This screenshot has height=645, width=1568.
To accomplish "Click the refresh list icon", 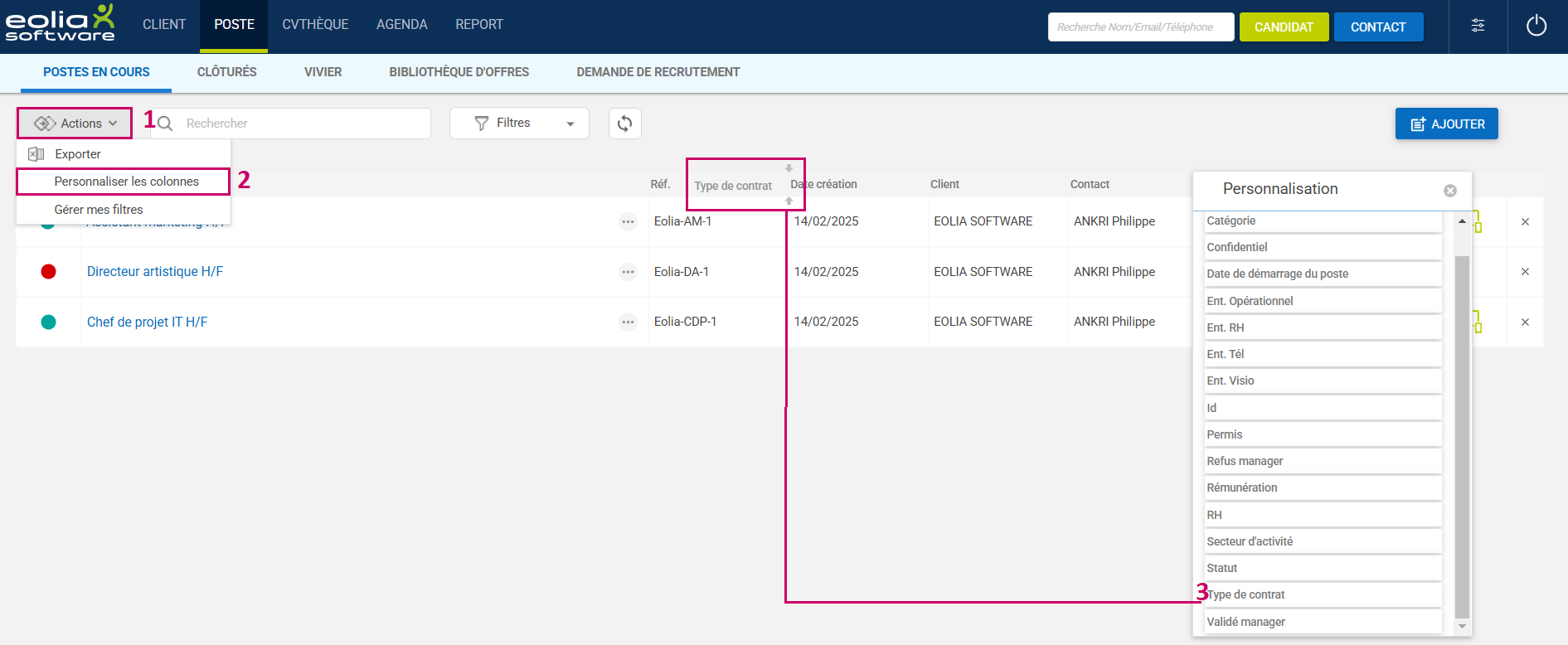I will [624, 124].
